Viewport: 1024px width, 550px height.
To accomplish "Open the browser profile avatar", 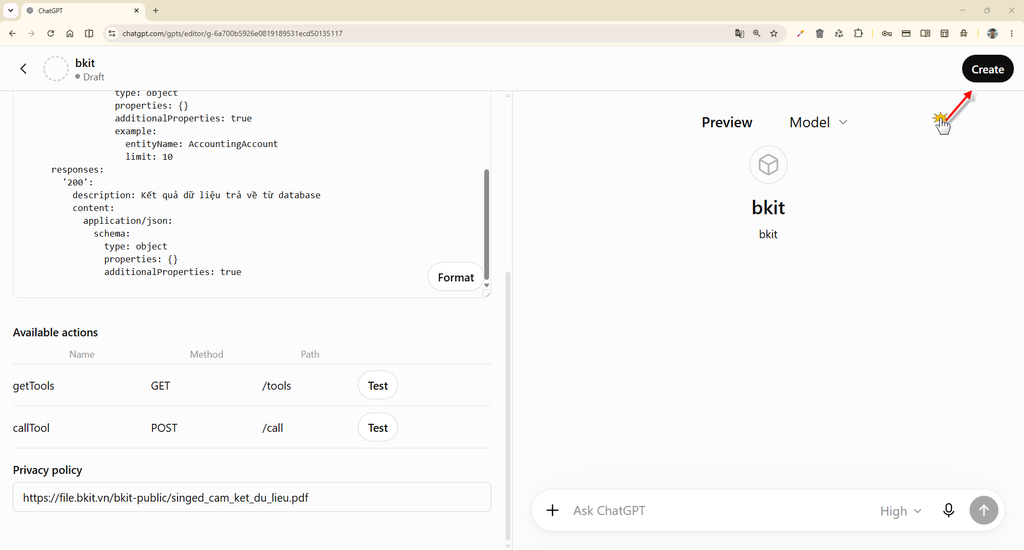I will pyautogui.click(x=992, y=33).
